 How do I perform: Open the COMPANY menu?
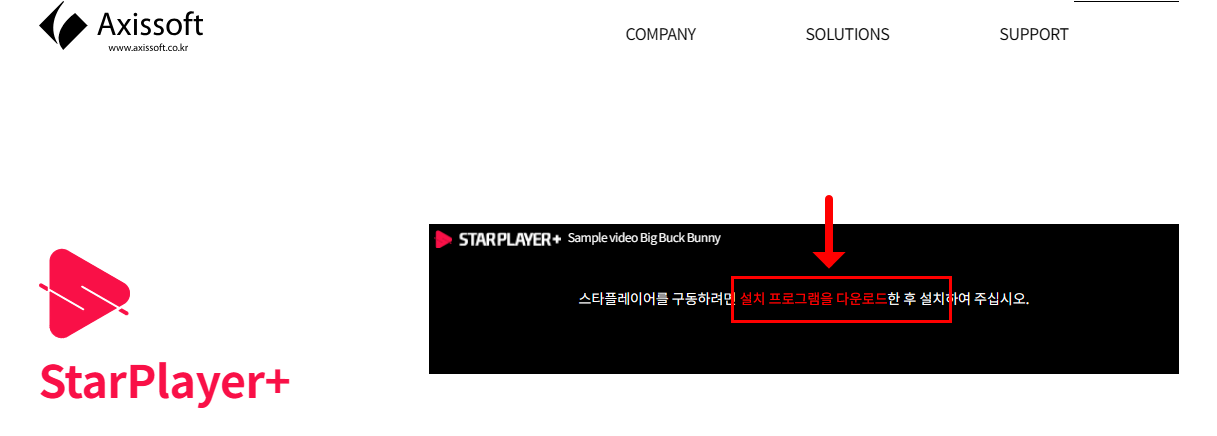660,34
